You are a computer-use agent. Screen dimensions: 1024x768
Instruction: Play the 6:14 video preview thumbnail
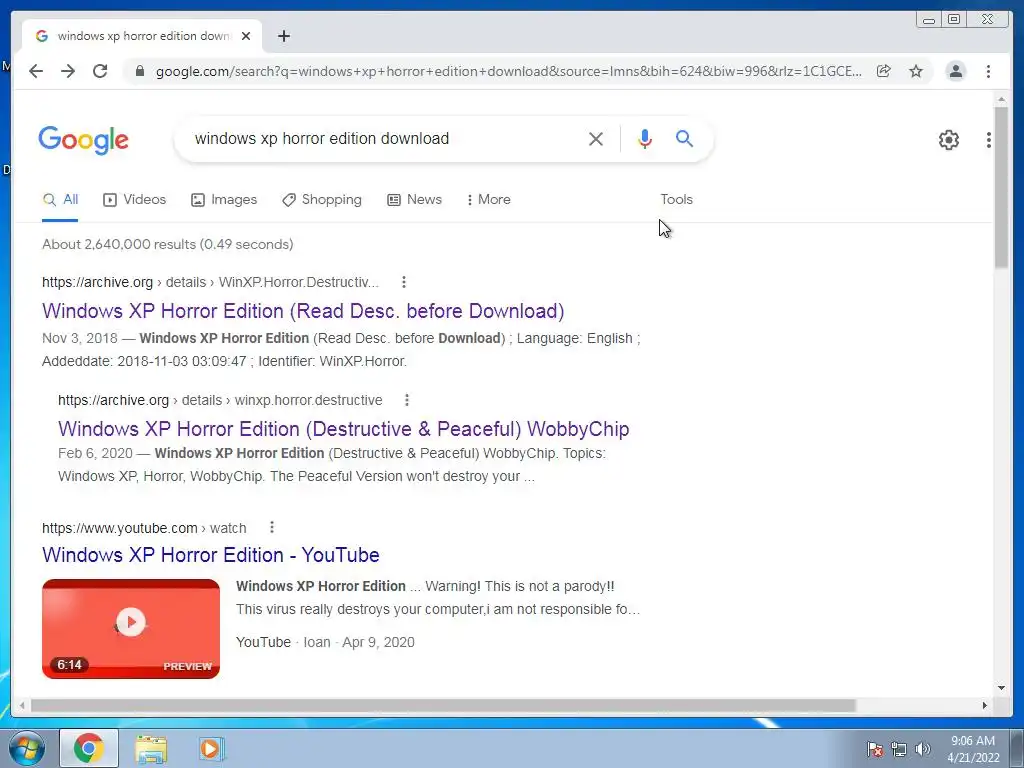(131, 629)
